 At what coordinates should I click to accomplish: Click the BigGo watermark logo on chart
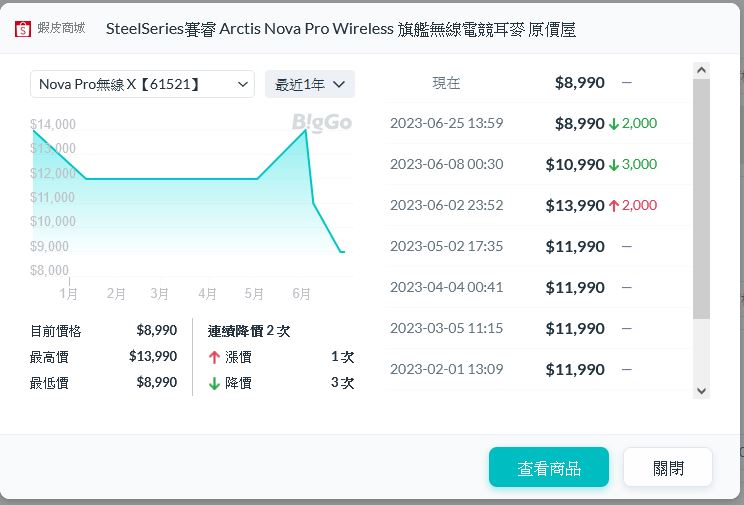point(322,122)
